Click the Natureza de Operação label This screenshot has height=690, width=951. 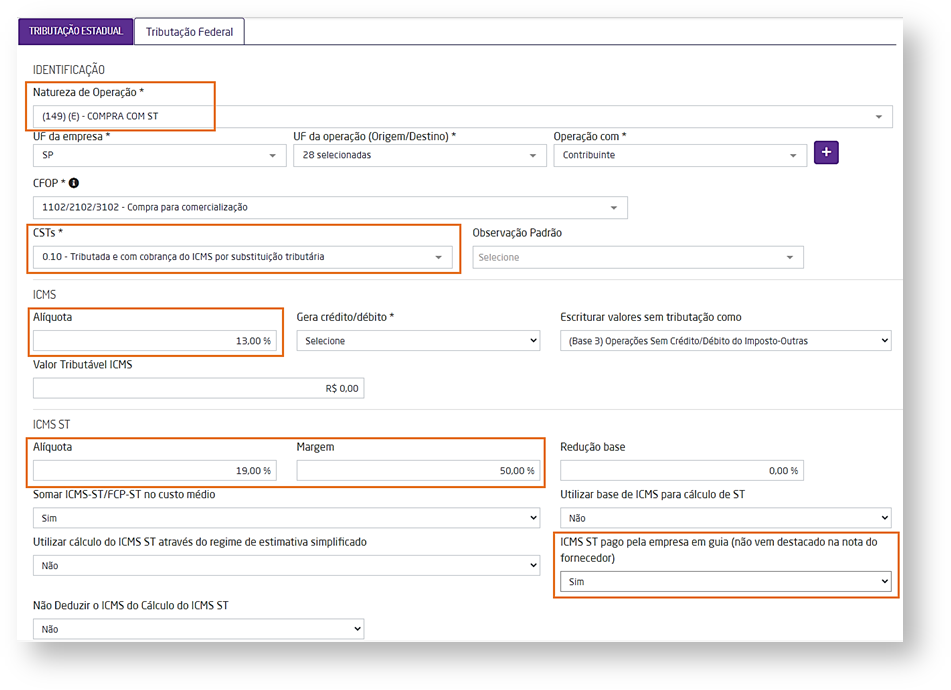click(89, 92)
